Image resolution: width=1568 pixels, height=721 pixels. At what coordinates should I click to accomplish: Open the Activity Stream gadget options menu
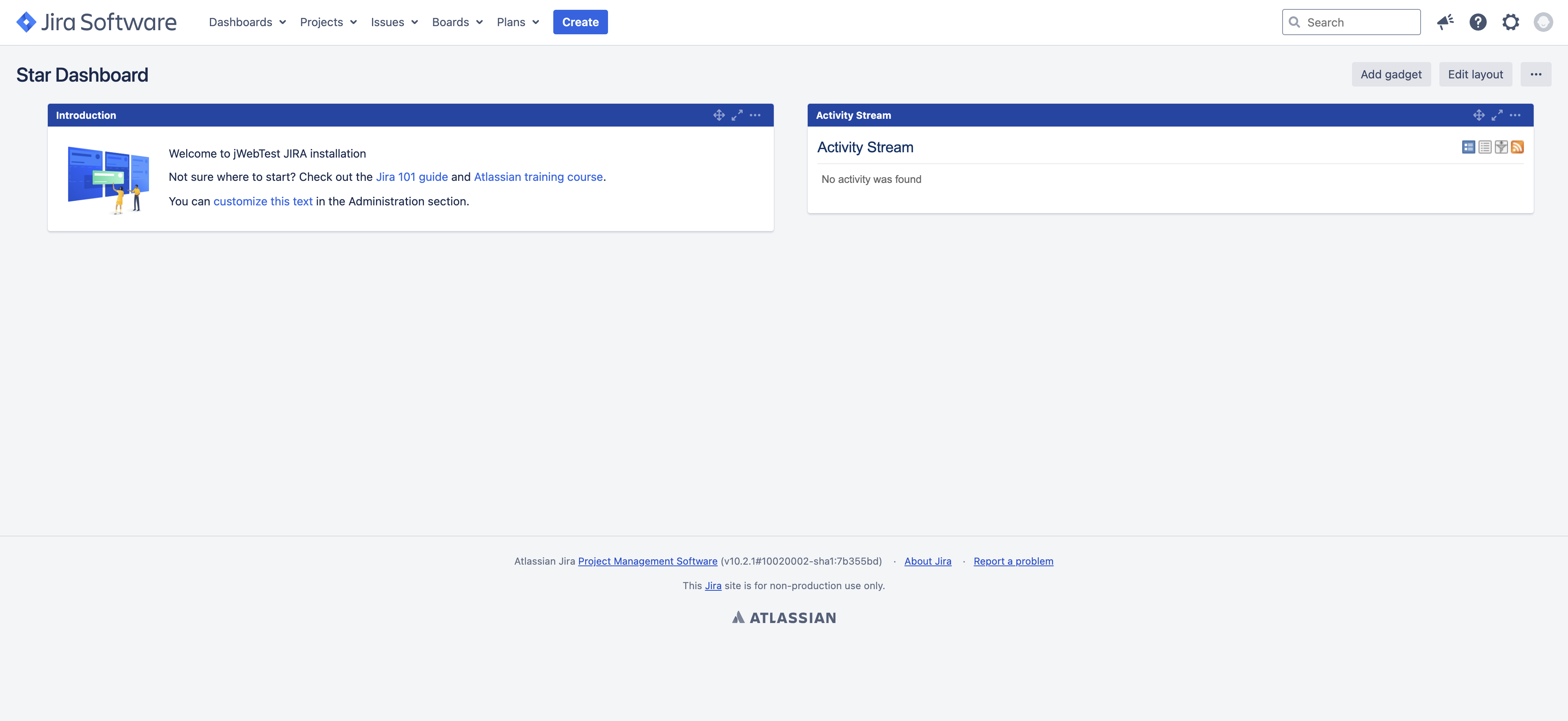(x=1515, y=115)
